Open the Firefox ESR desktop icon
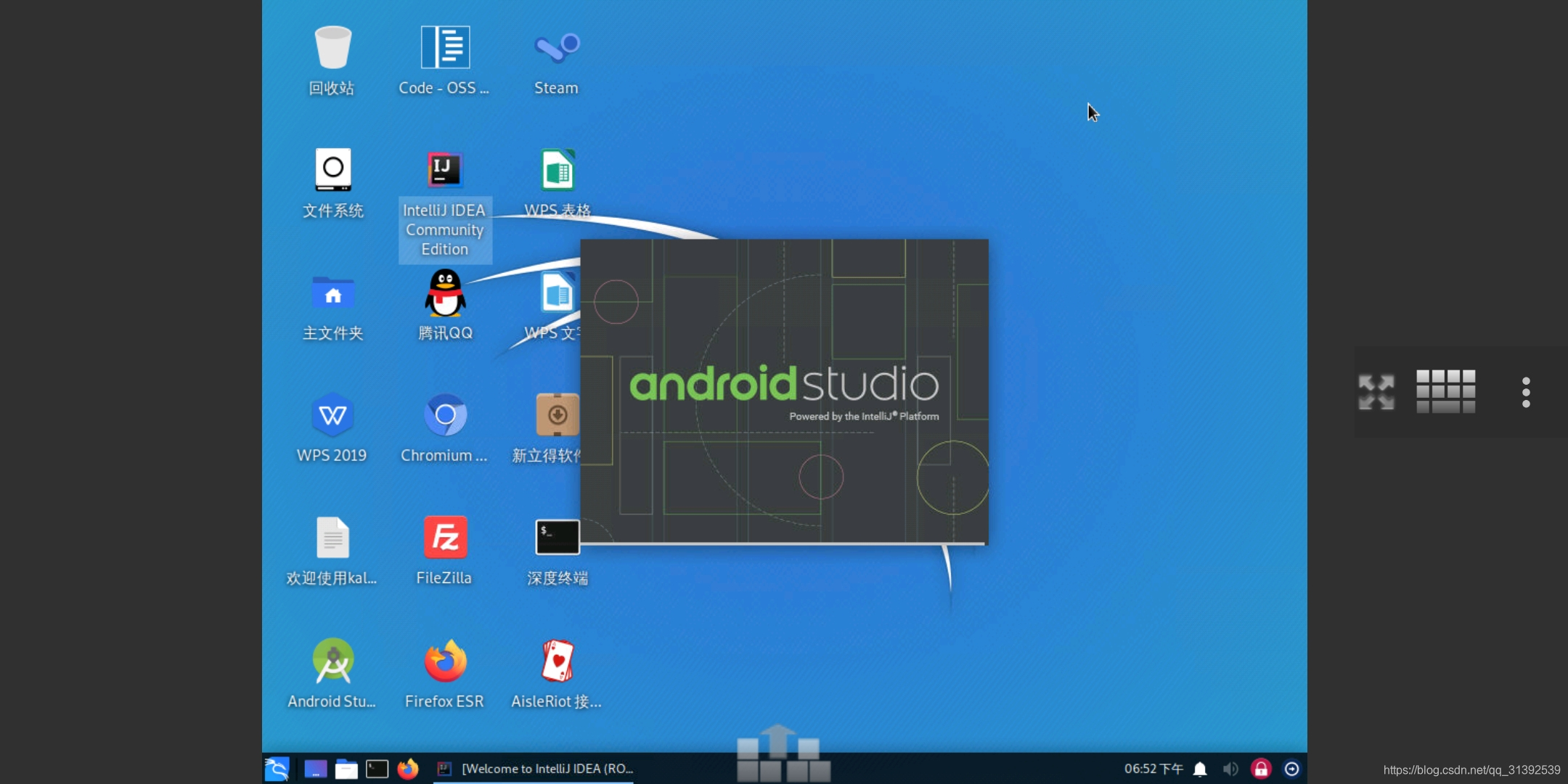The width and height of the screenshot is (1568, 784). click(x=445, y=661)
